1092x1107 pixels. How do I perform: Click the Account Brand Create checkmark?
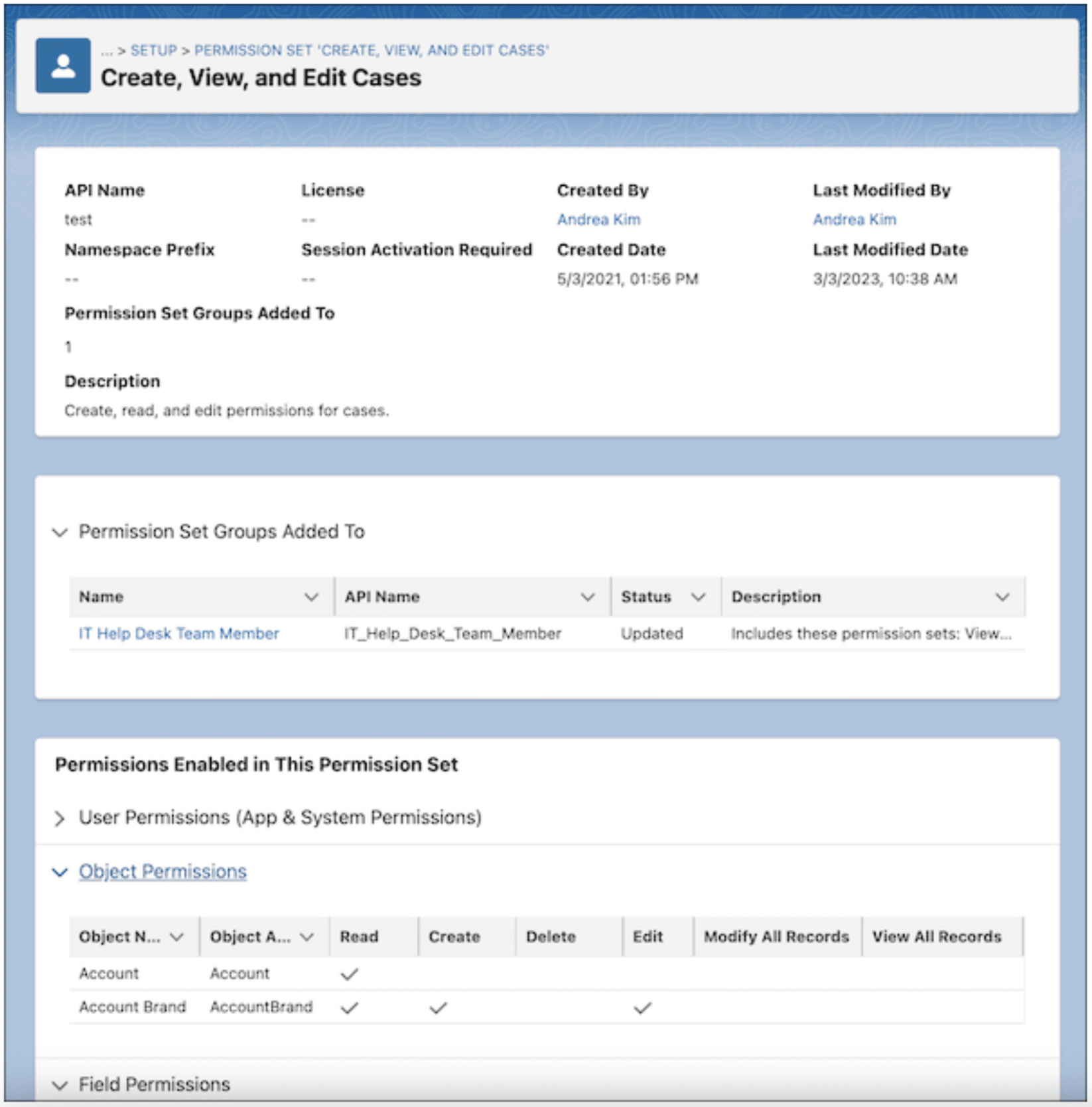438,1007
